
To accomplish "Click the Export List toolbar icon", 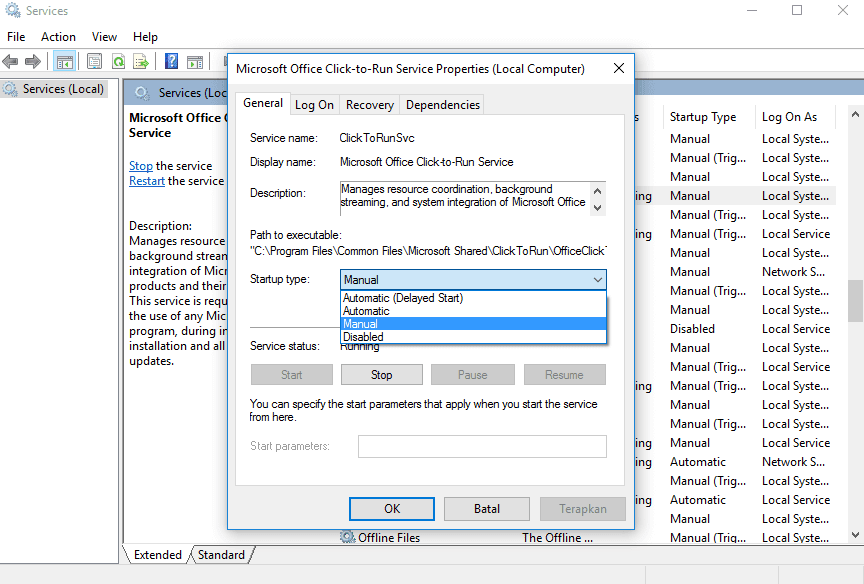I will point(141,61).
